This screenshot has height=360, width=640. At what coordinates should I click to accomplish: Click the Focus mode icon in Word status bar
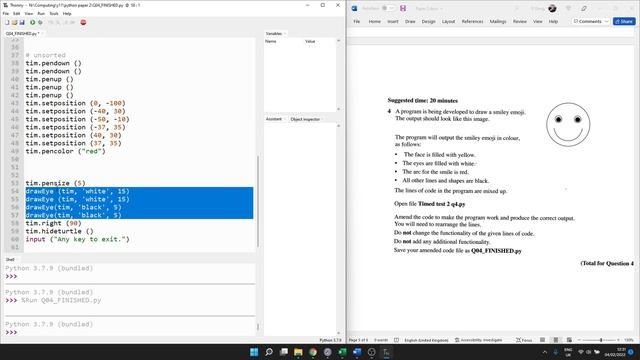pyautogui.click(x=518, y=340)
